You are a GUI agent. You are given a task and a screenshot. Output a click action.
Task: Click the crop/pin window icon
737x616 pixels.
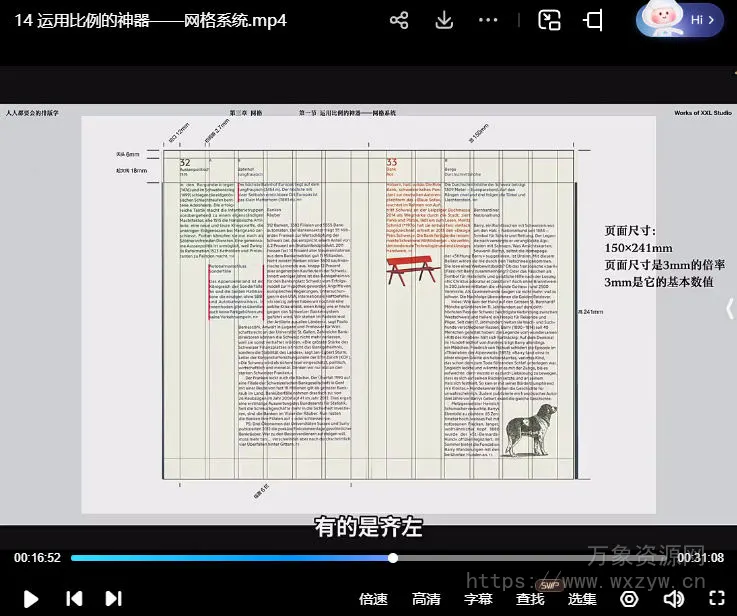click(594, 20)
